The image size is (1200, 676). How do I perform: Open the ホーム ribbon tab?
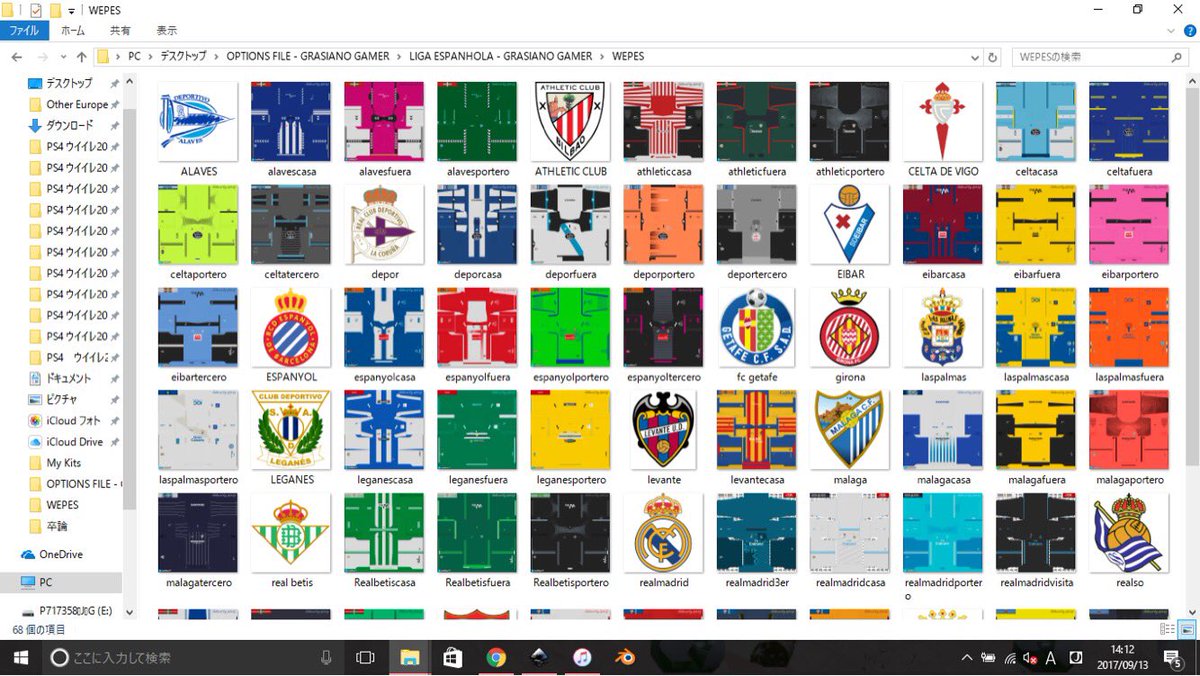pyautogui.click(x=73, y=31)
